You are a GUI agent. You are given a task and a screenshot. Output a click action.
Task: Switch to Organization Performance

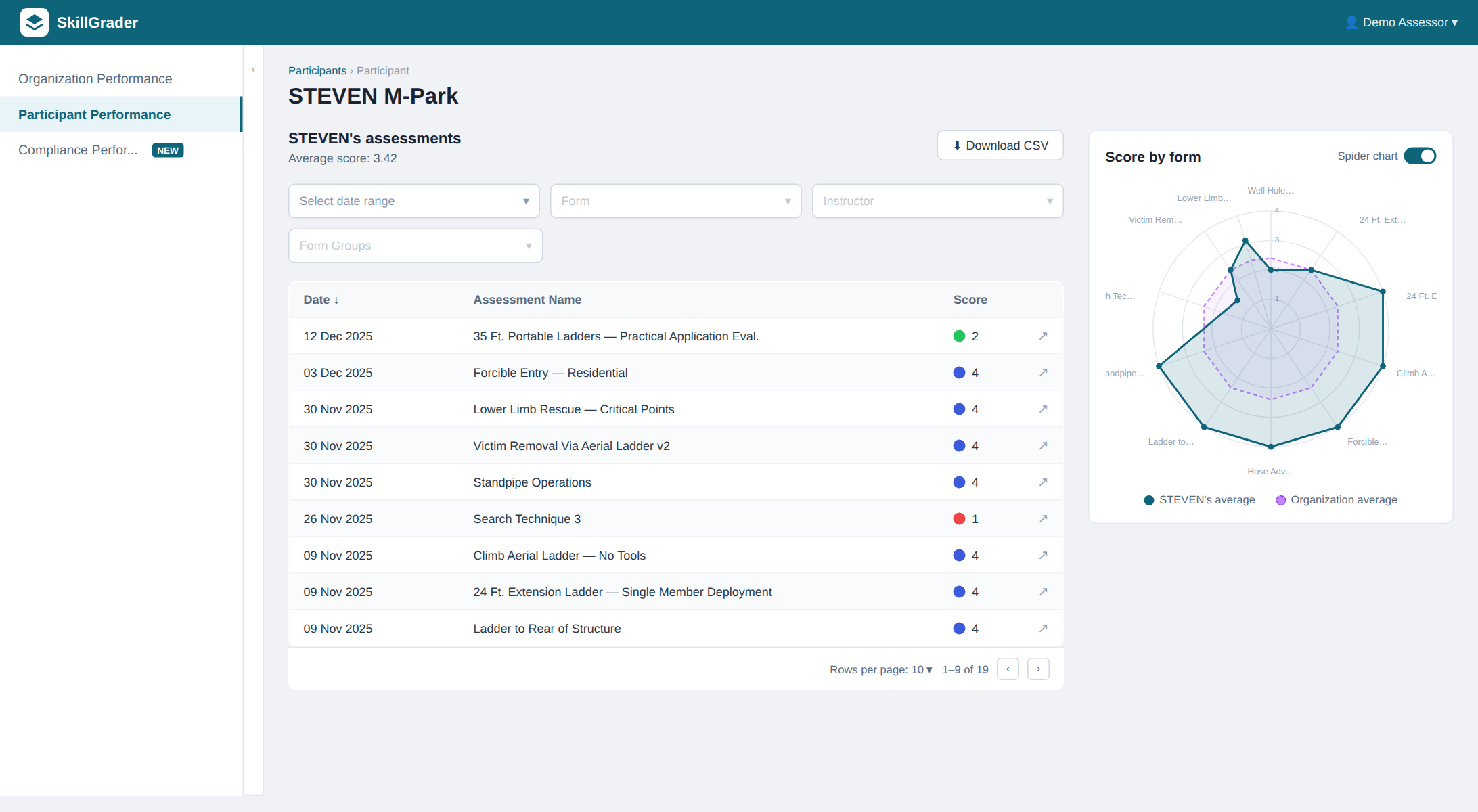95,78
